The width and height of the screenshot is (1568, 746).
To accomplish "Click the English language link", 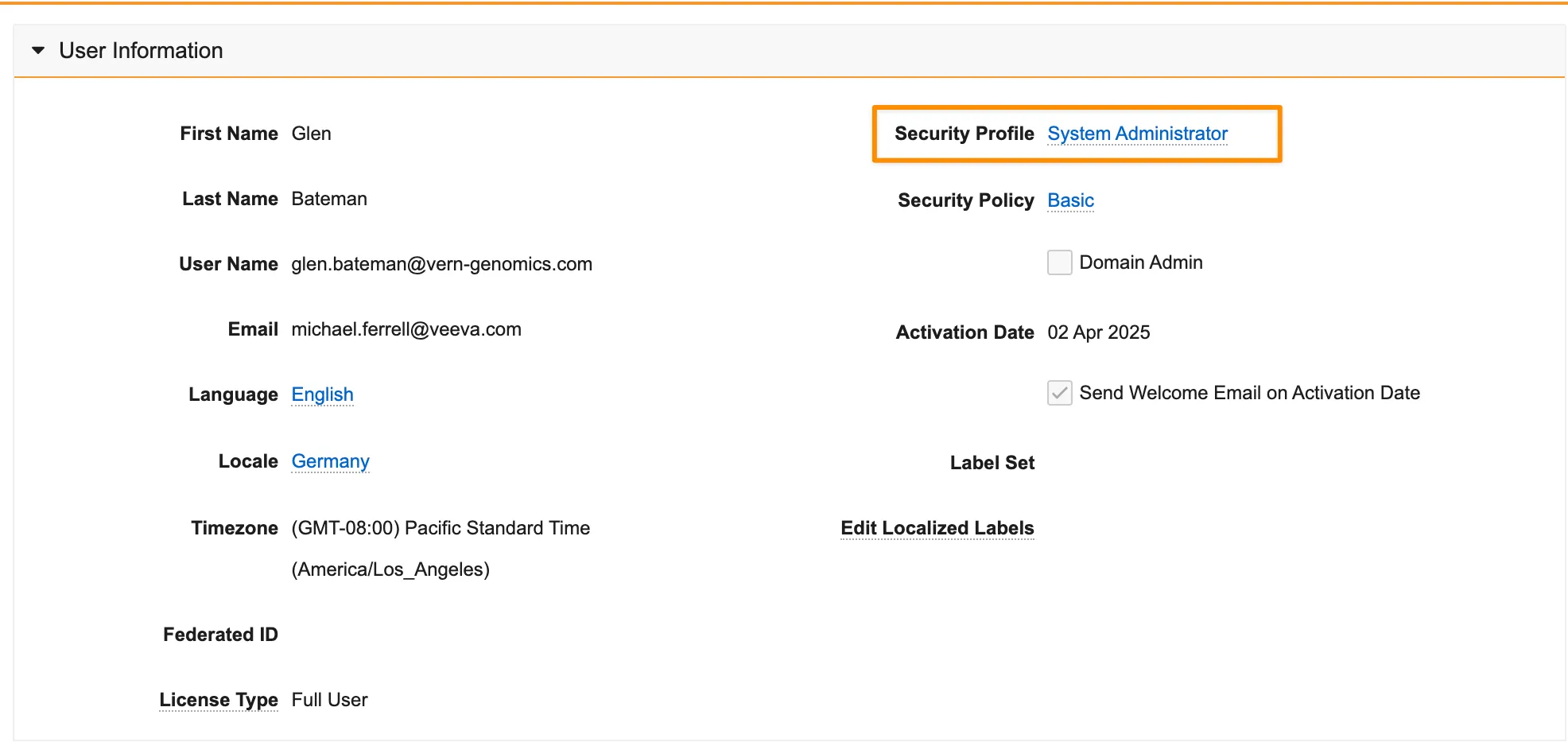I will pos(322,394).
